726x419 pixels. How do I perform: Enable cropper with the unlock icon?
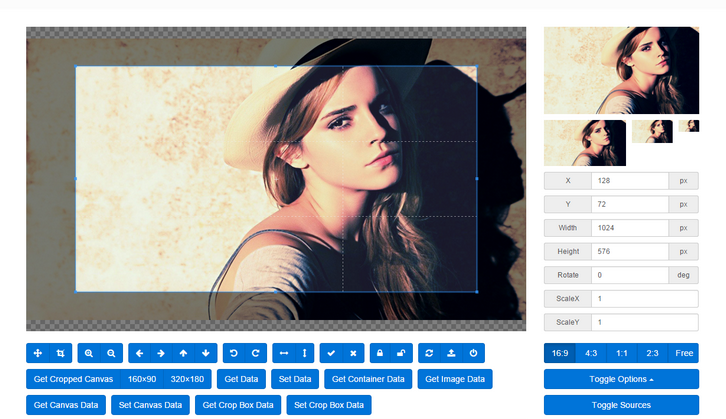[401, 353]
